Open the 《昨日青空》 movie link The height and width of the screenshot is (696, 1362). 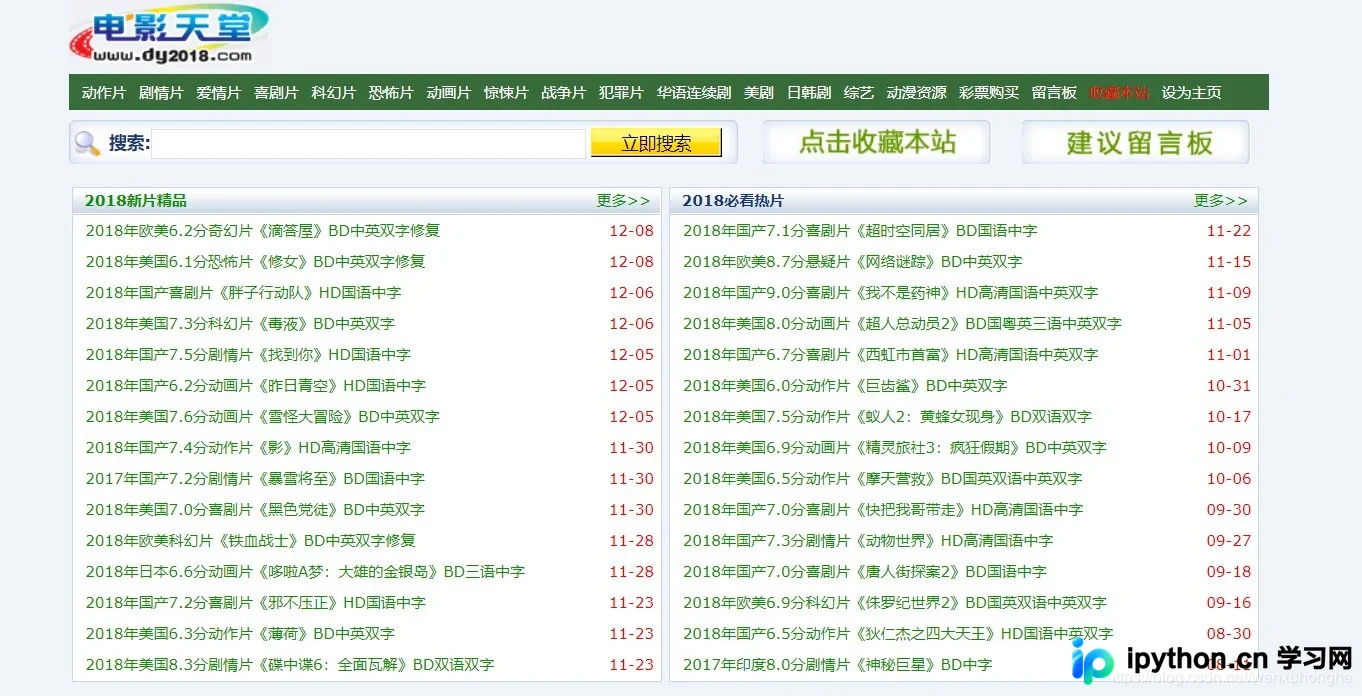pyautogui.click(x=256, y=386)
